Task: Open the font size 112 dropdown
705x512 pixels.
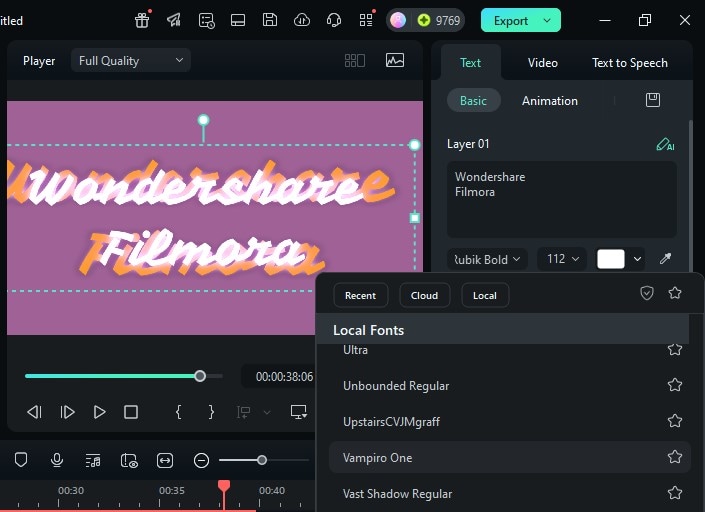Action: click(x=562, y=259)
